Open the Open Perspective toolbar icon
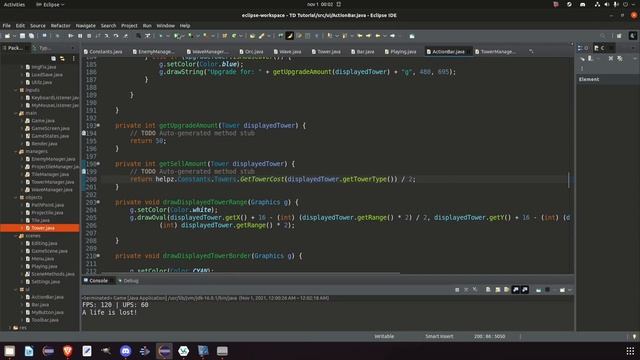640x360 pixels. tap(619, 36)
